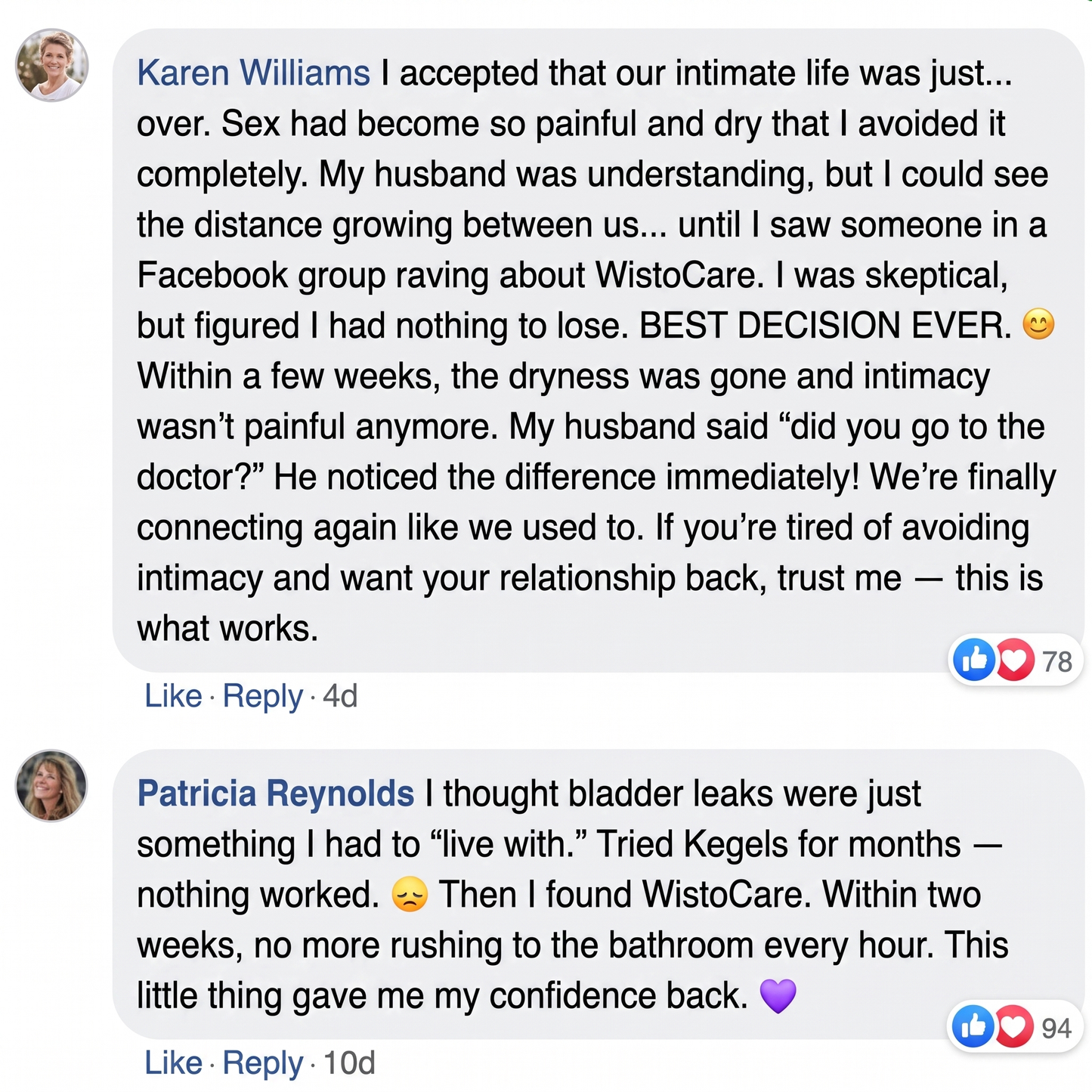
Task: Click the Patricia Reynolds name link
Action: click(x=275, y=793)
